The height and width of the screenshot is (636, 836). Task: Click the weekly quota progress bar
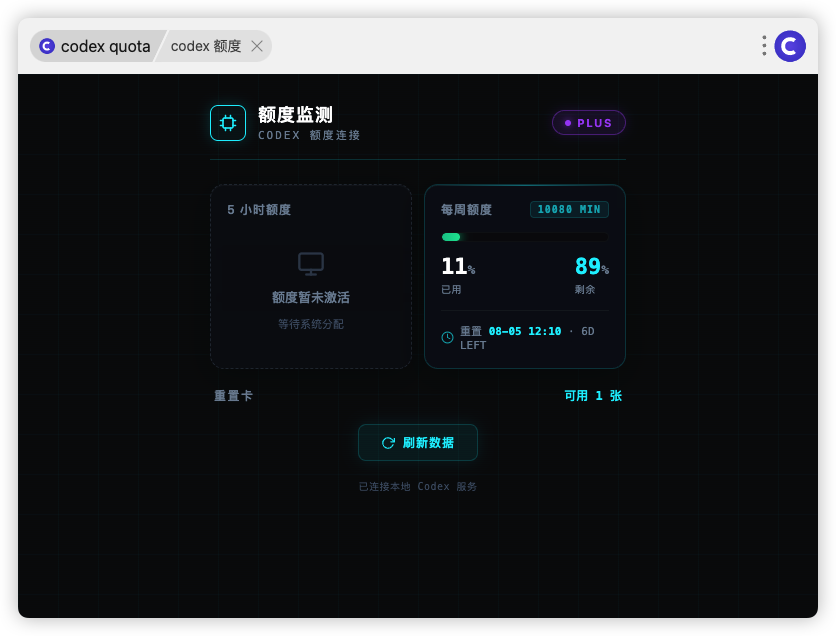(525, 237)
